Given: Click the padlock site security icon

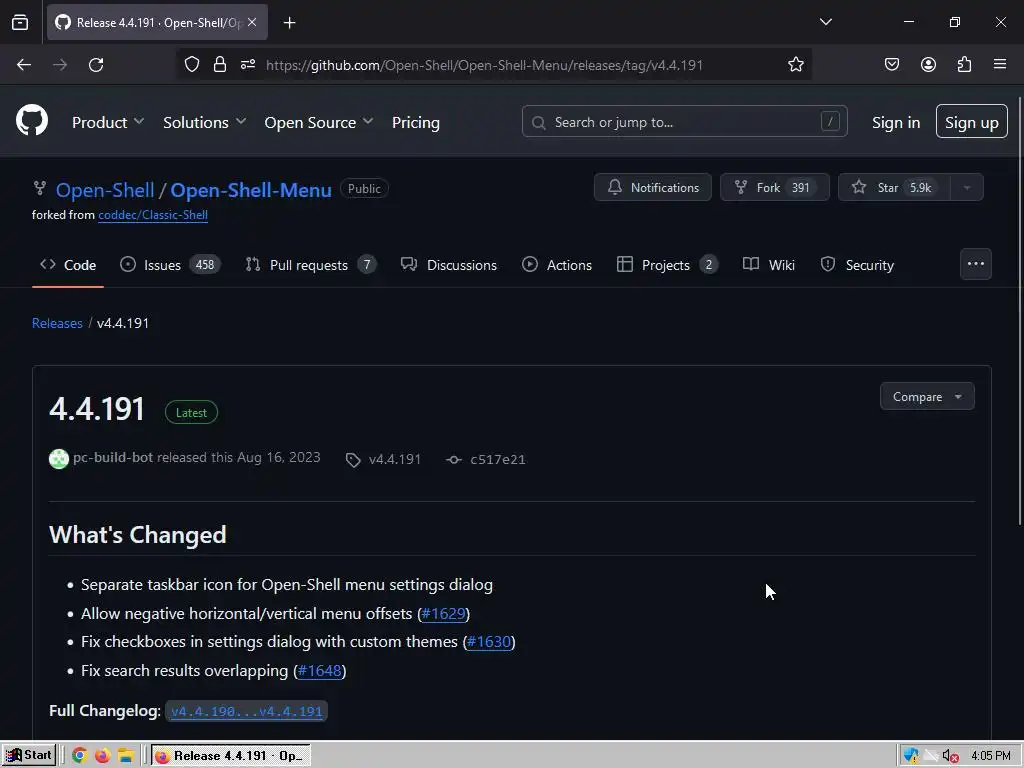Looking at the screenshot, I should [219, 64].
